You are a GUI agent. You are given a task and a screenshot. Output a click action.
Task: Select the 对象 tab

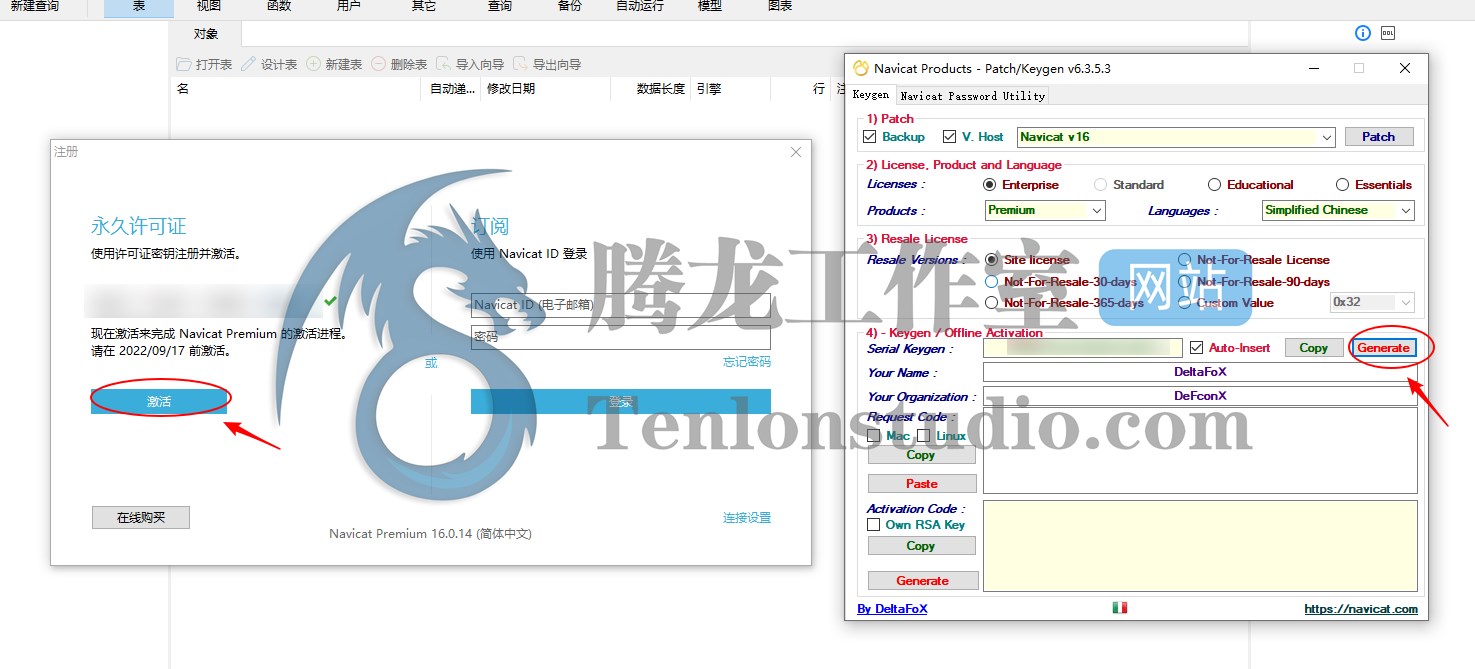coord(206,34)
